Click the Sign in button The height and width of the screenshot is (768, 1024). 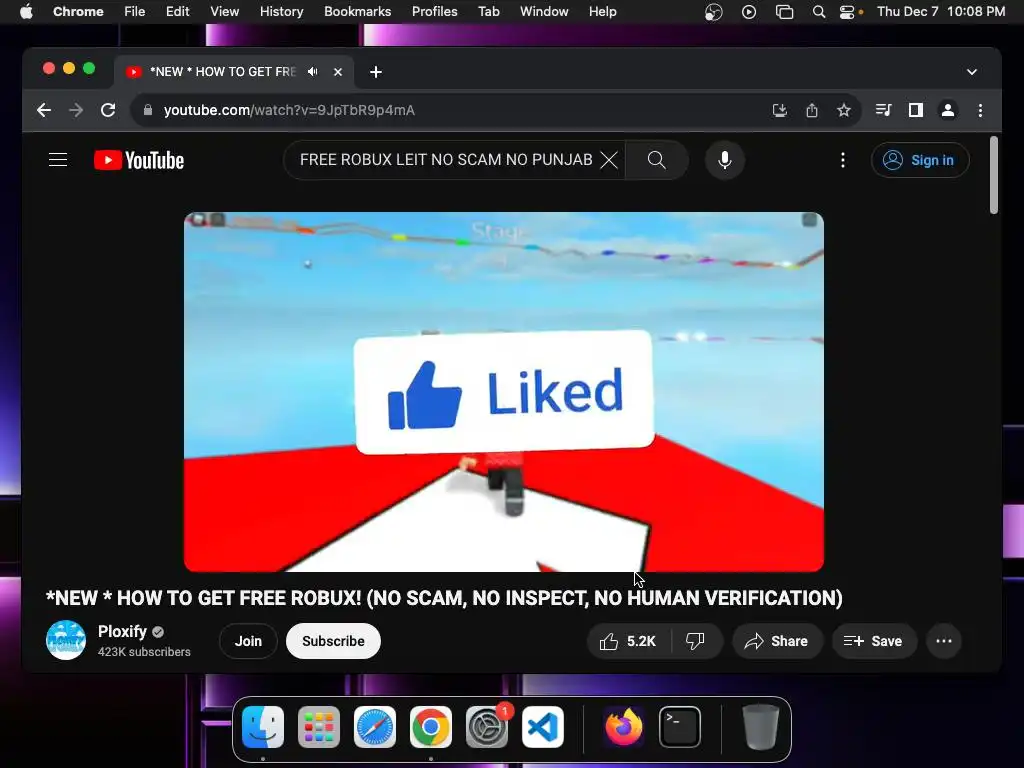[920, 160]
